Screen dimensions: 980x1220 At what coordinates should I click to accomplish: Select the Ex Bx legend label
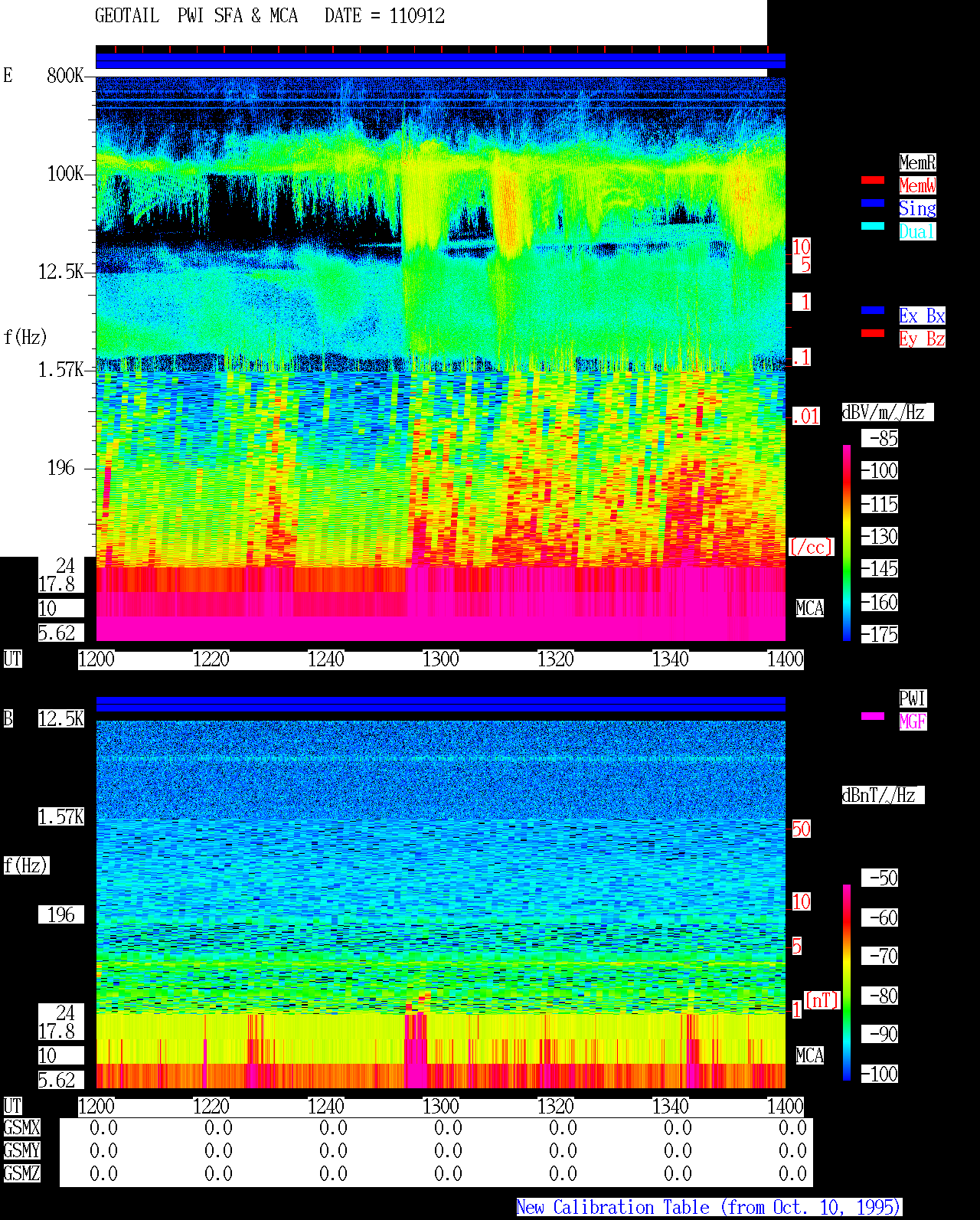922,316
